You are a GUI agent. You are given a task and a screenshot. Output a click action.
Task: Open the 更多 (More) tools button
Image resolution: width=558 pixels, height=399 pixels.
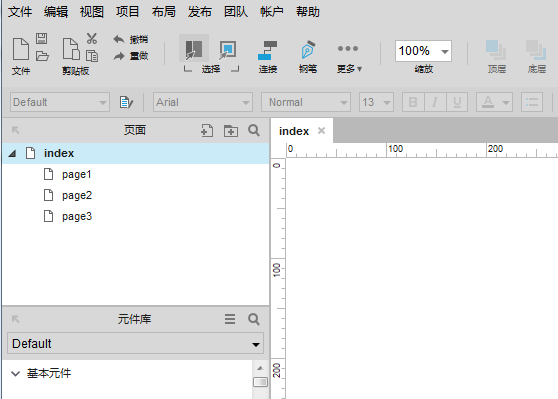pyautogui.click(x=349, y=57)
